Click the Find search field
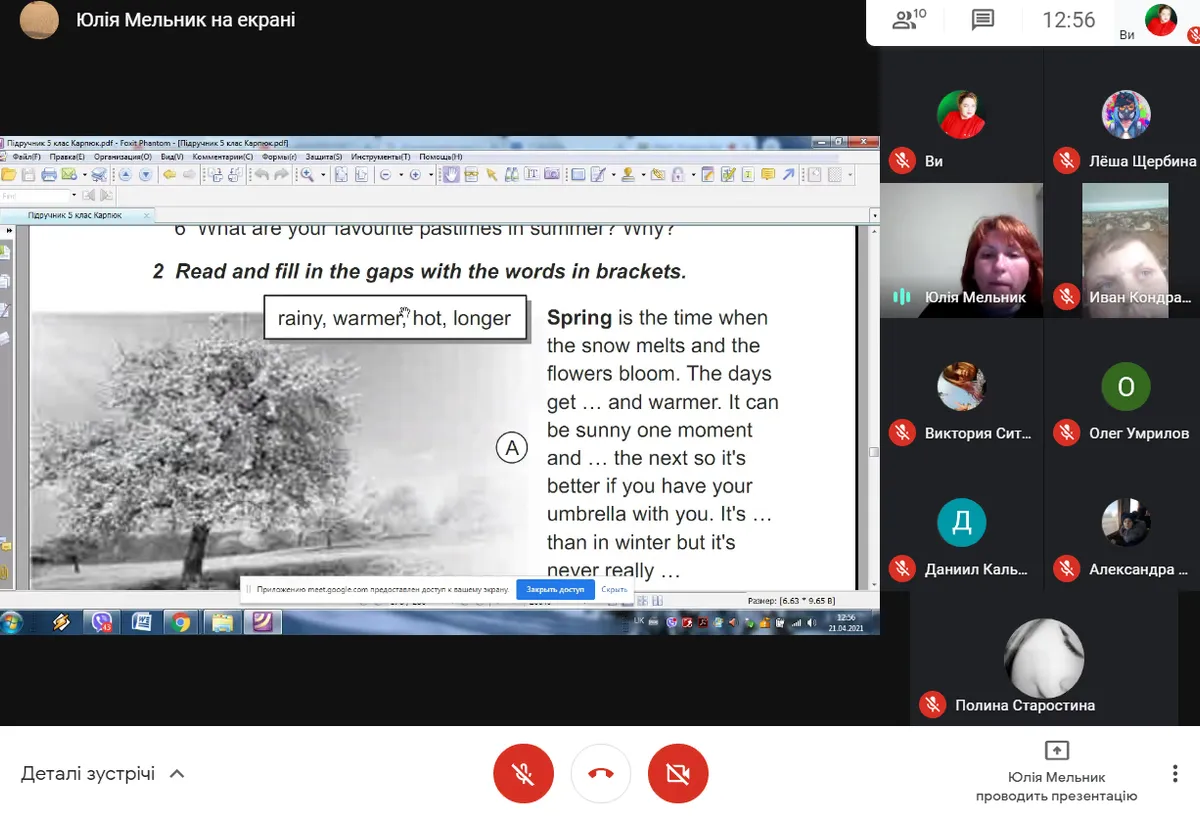The image size is (1200, 820). click(35, 196)
